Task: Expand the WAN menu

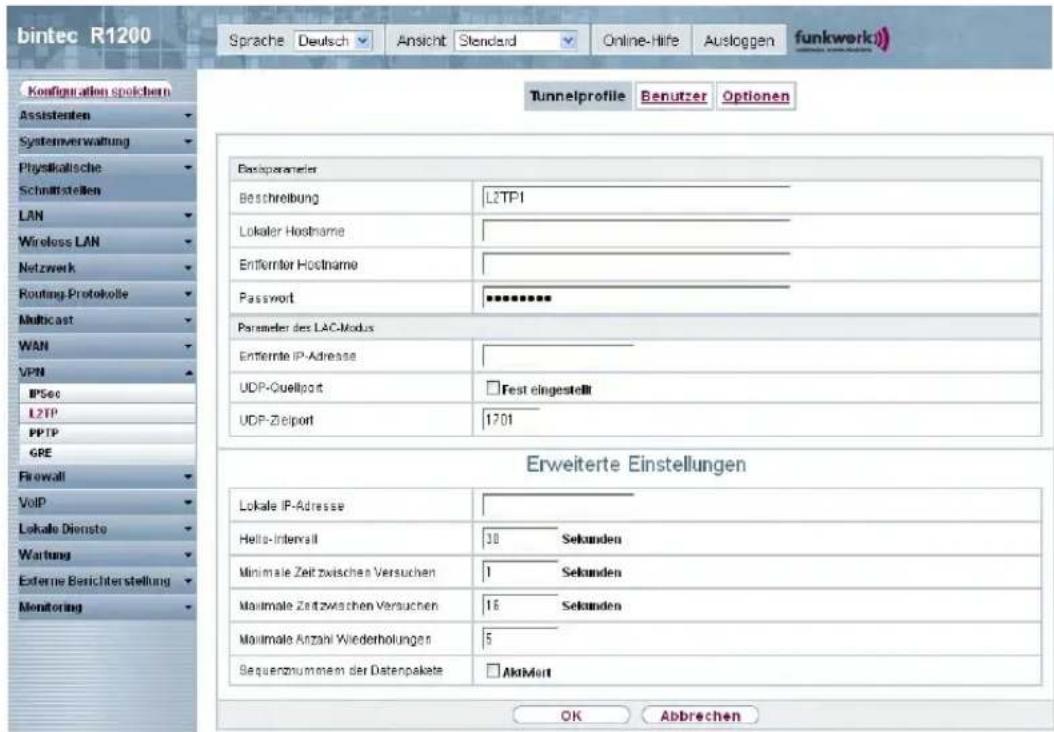Action: [x=106, y=346]
